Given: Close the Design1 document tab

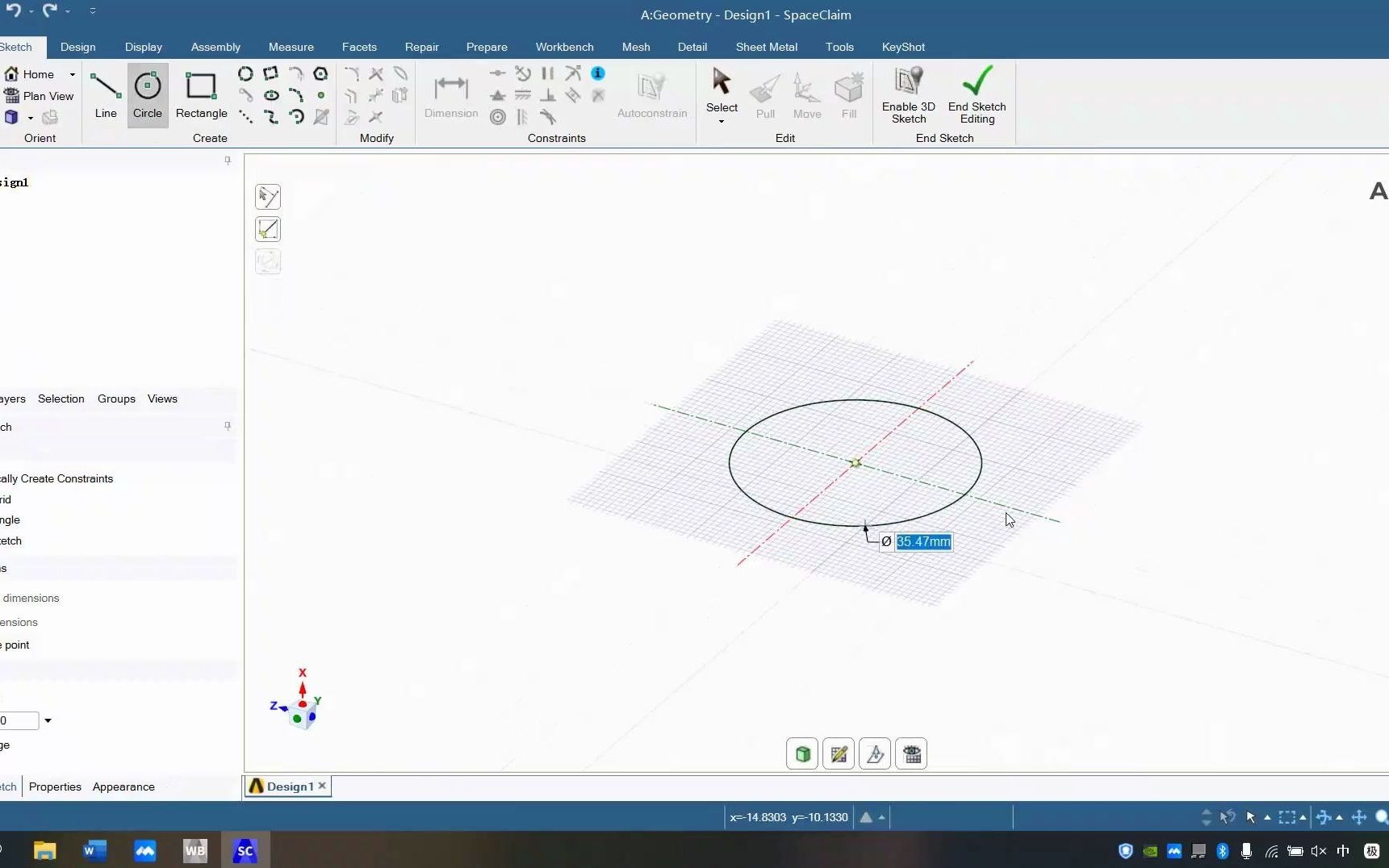Looking at the screenshot, I should (x=322, y=786).
